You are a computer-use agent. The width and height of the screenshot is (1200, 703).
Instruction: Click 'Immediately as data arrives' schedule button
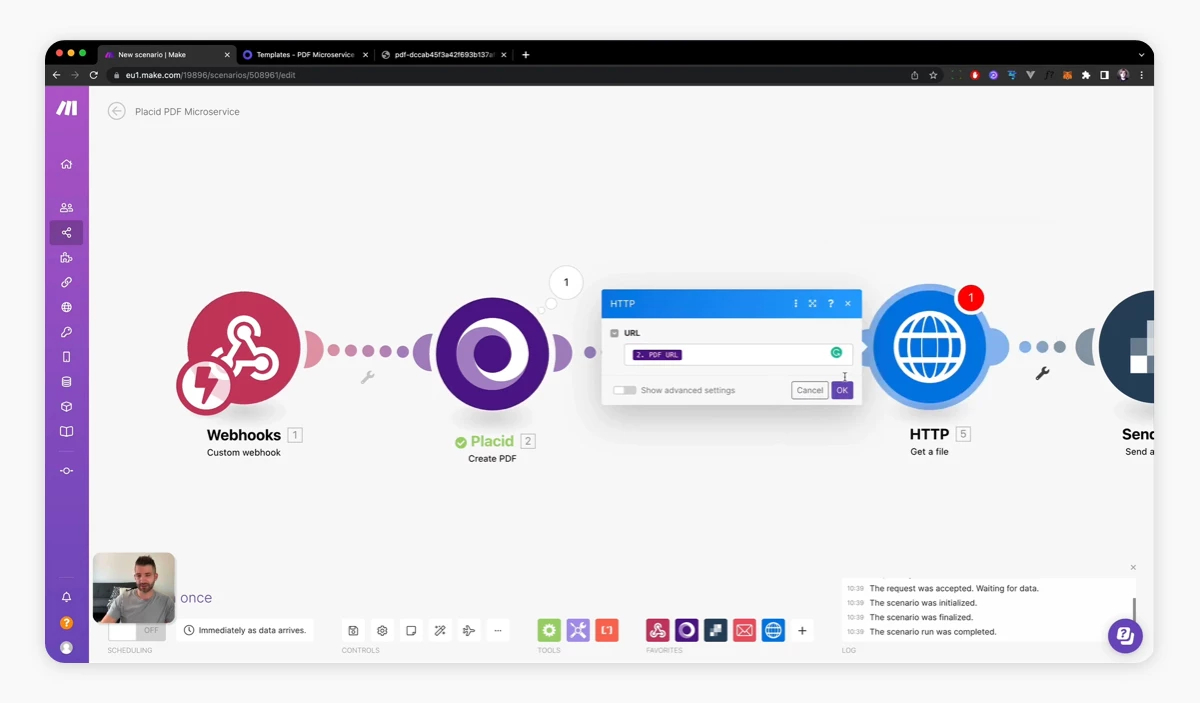tap(245, 631)
